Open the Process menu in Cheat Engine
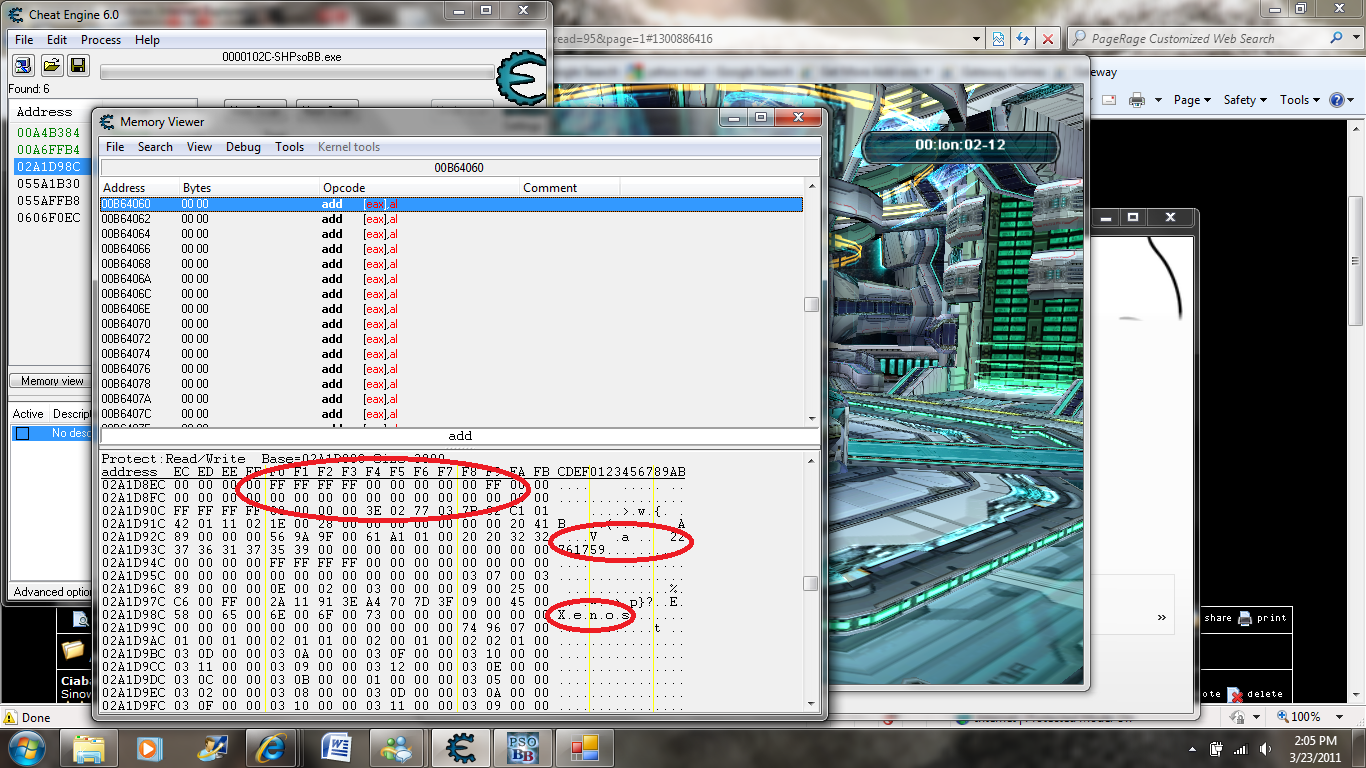The width and height of the screenshot is (1366, 768). click(101, 40)
